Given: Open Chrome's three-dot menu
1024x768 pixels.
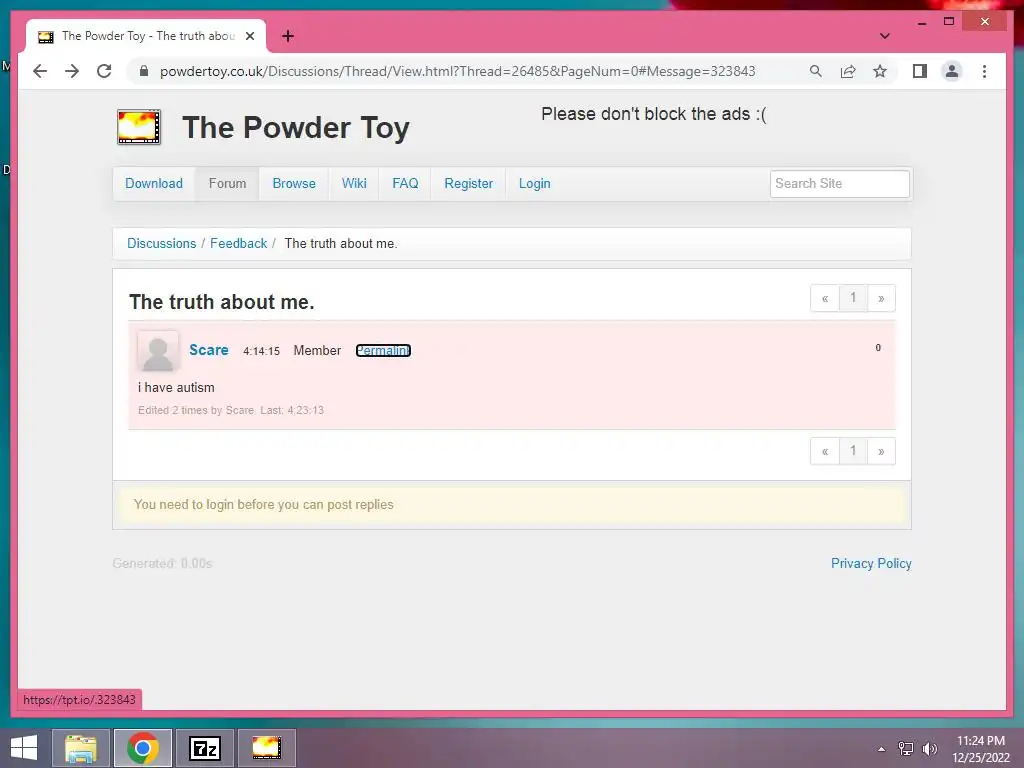Looking at the screenshot, I should pyautogui.click(x=984, y=71).
